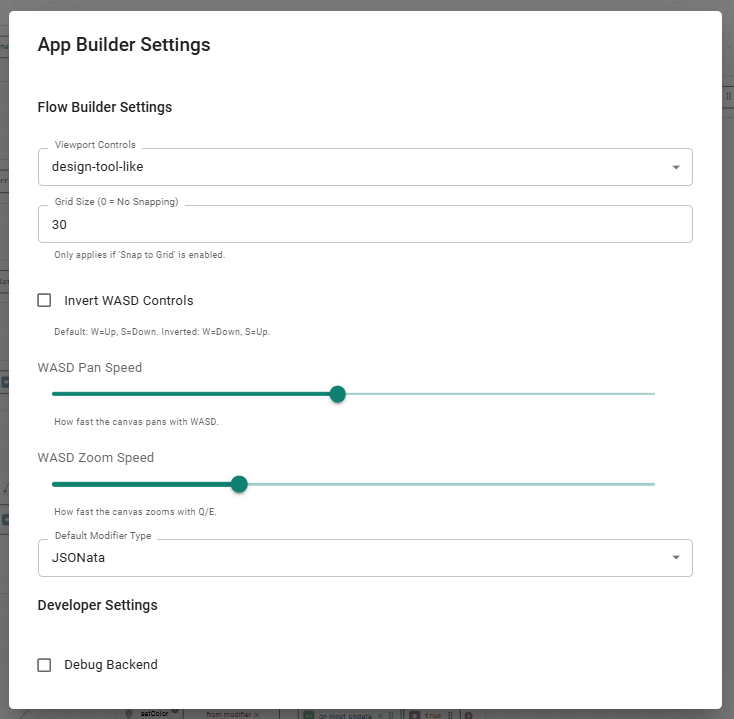Viewport: 734px width, 719px height.
Task: Click the arrow icon in Viewport Controls
Action: point(676,167)
